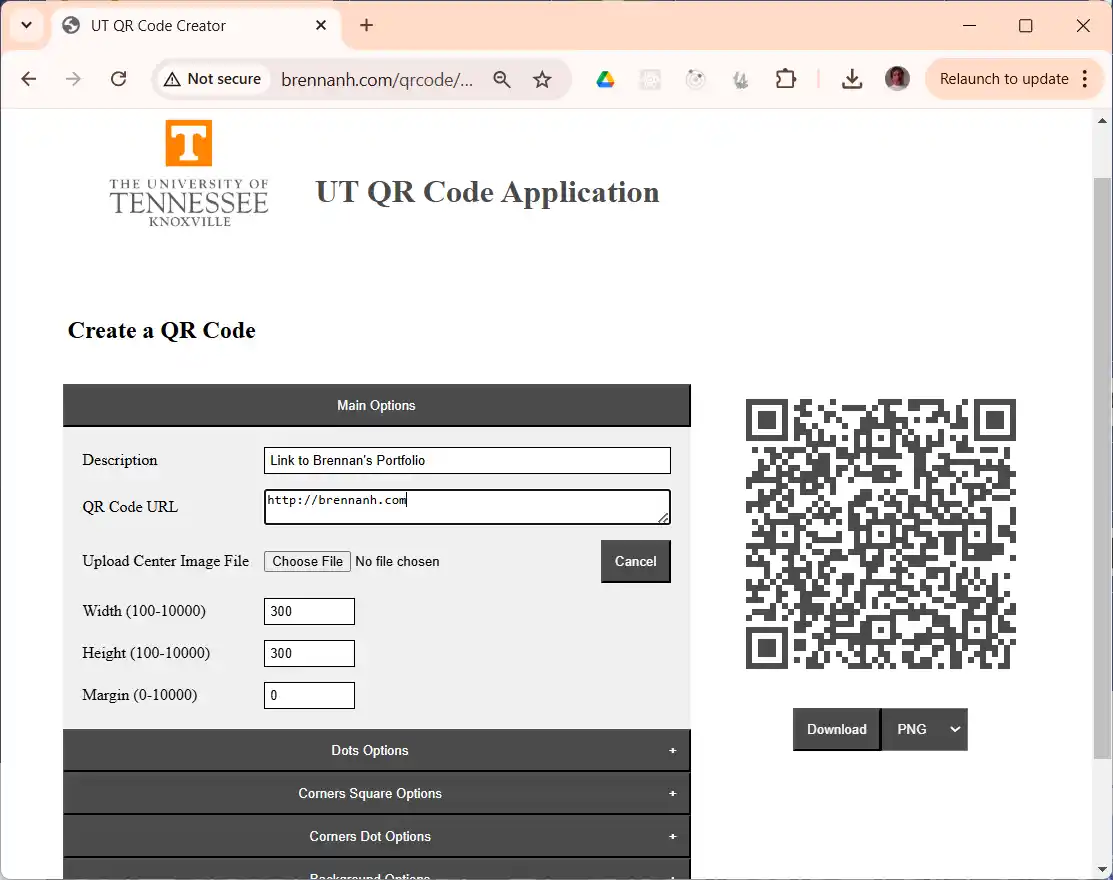Expand the Corners Dot Options section
The height and width of the screenshot is (880, 1113).
point(376,837)
